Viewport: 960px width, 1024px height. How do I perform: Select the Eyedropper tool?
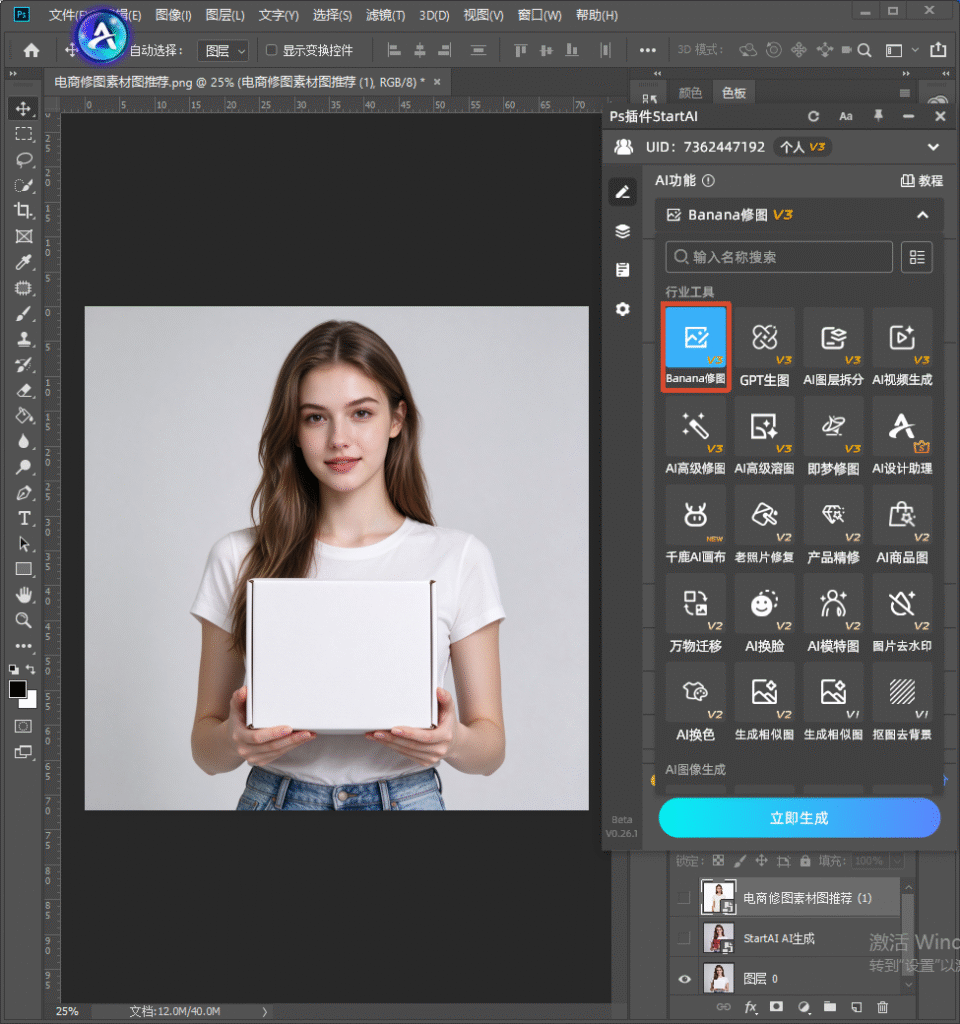(x=24, y=263)
